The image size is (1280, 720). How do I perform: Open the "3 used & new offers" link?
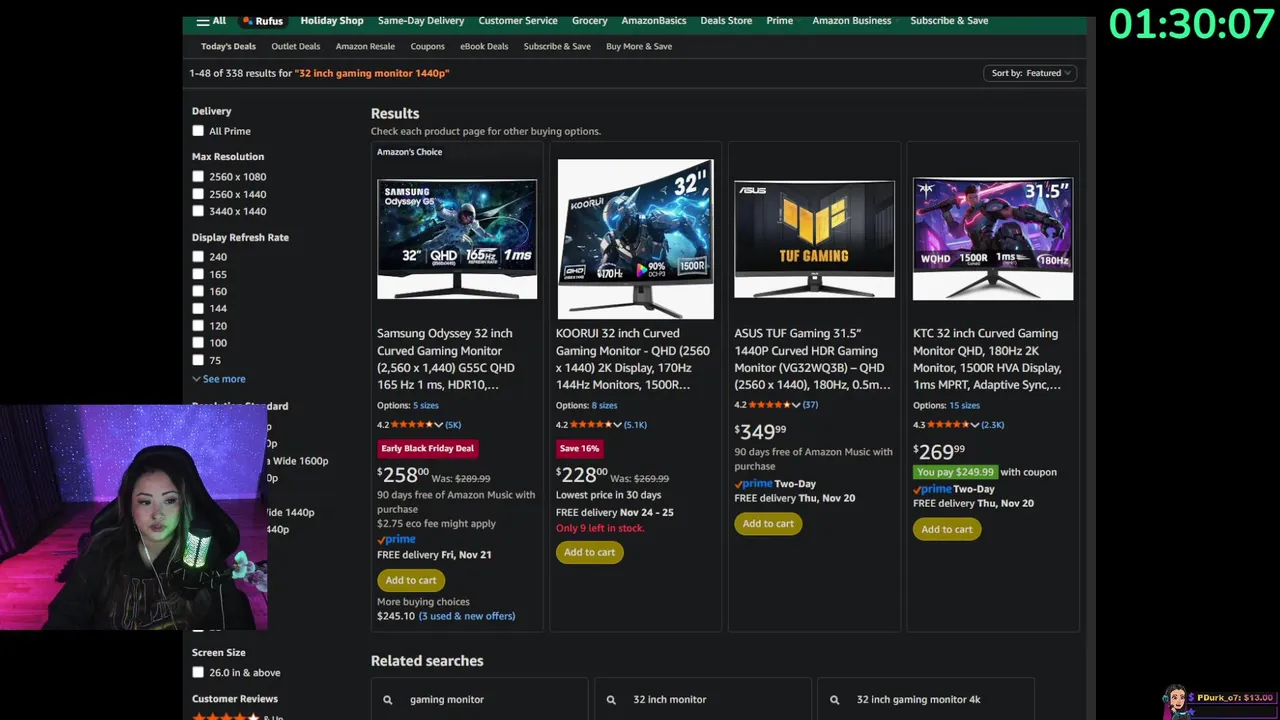[x=466, y=616]
